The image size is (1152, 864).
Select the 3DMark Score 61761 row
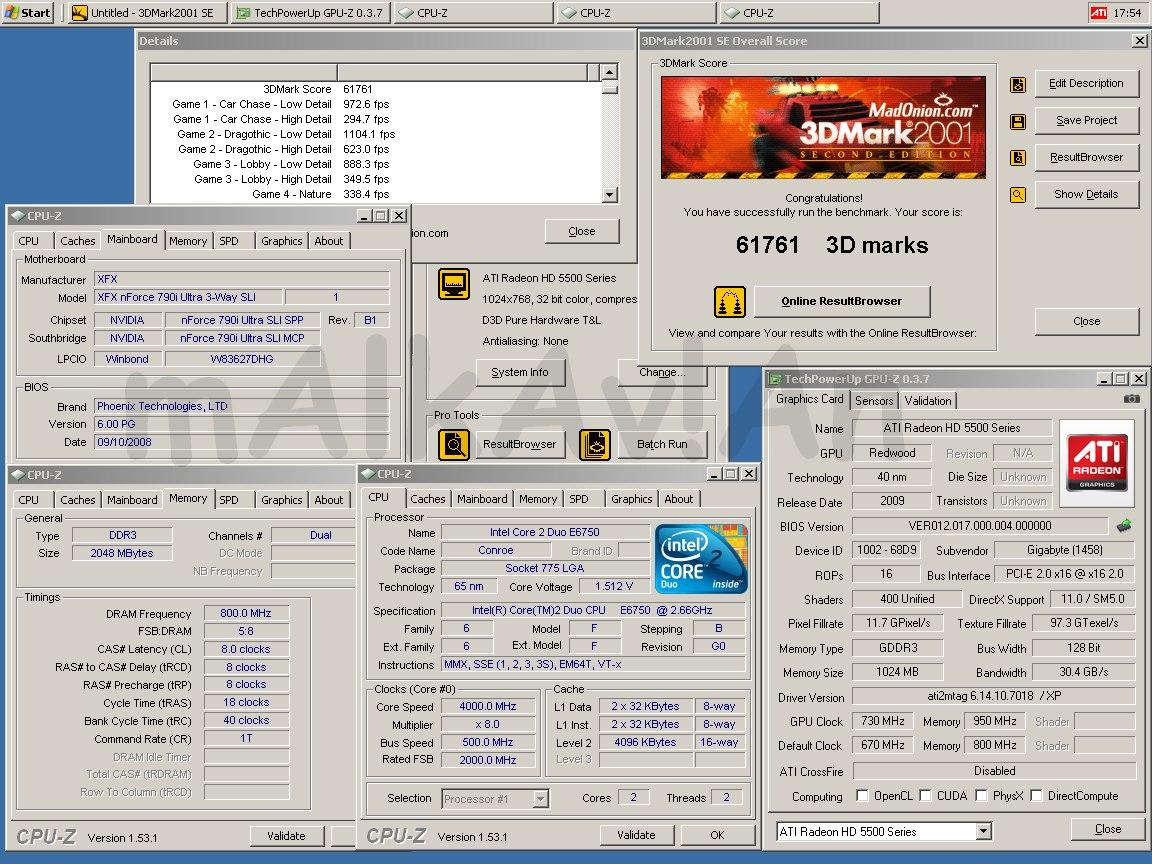(375, 89)
